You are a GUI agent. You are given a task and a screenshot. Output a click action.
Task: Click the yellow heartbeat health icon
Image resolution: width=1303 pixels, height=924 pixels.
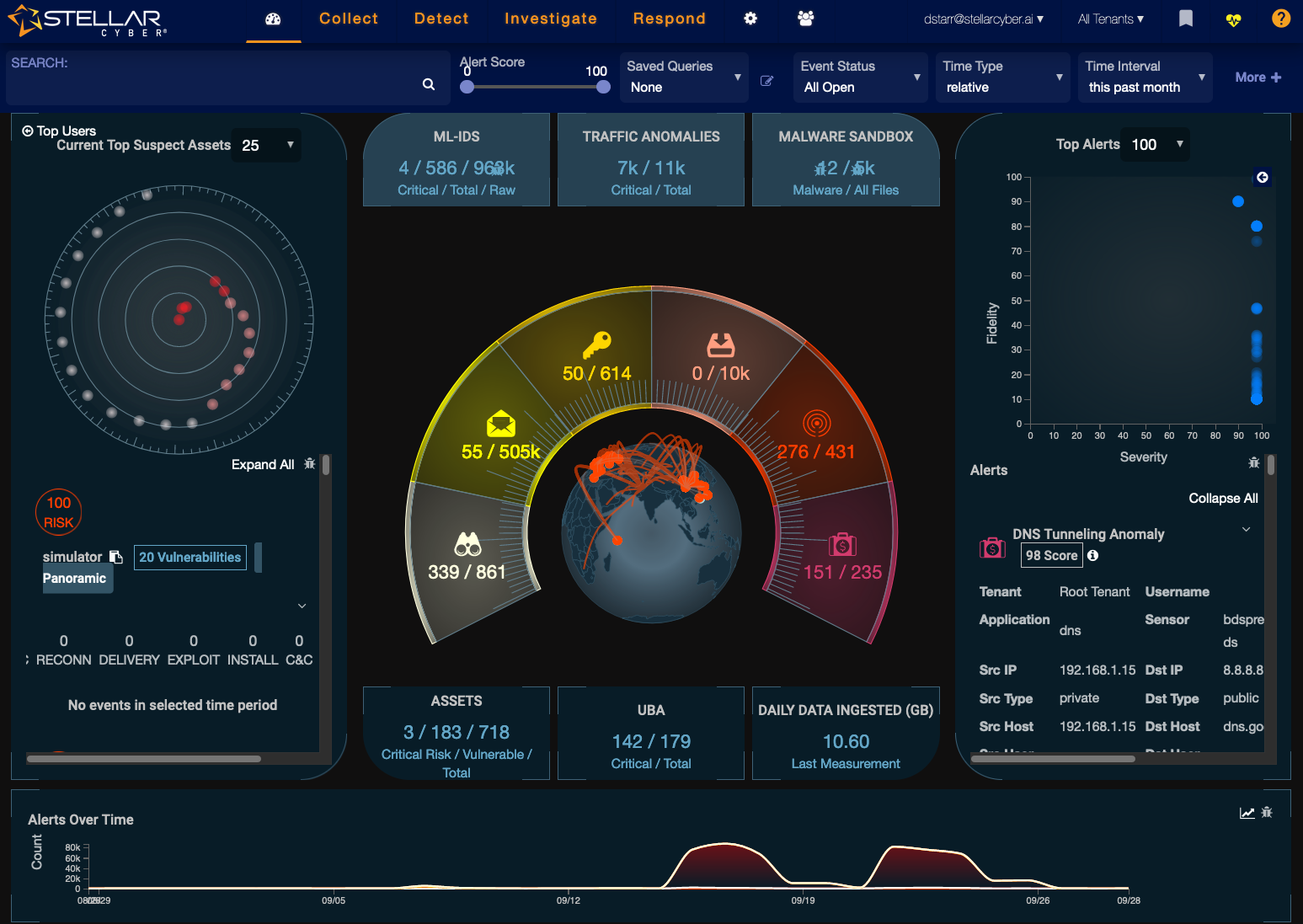pyautogui.click(x=1233, y=19)
